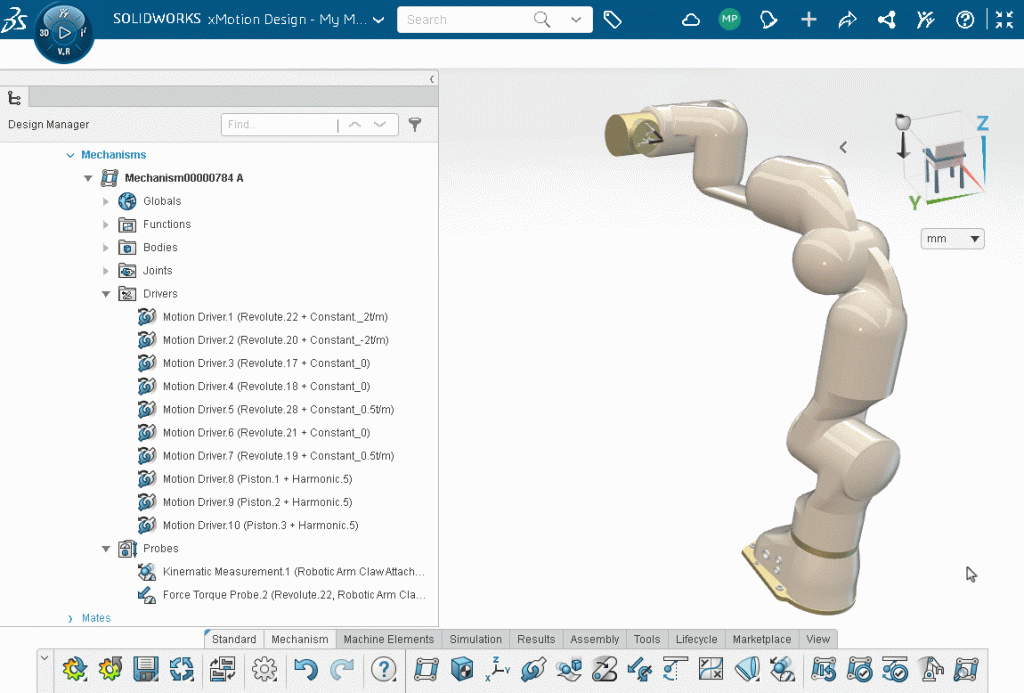Click the Undo arrow icon
Screen dimensions: 1024x693
[306, 669]
